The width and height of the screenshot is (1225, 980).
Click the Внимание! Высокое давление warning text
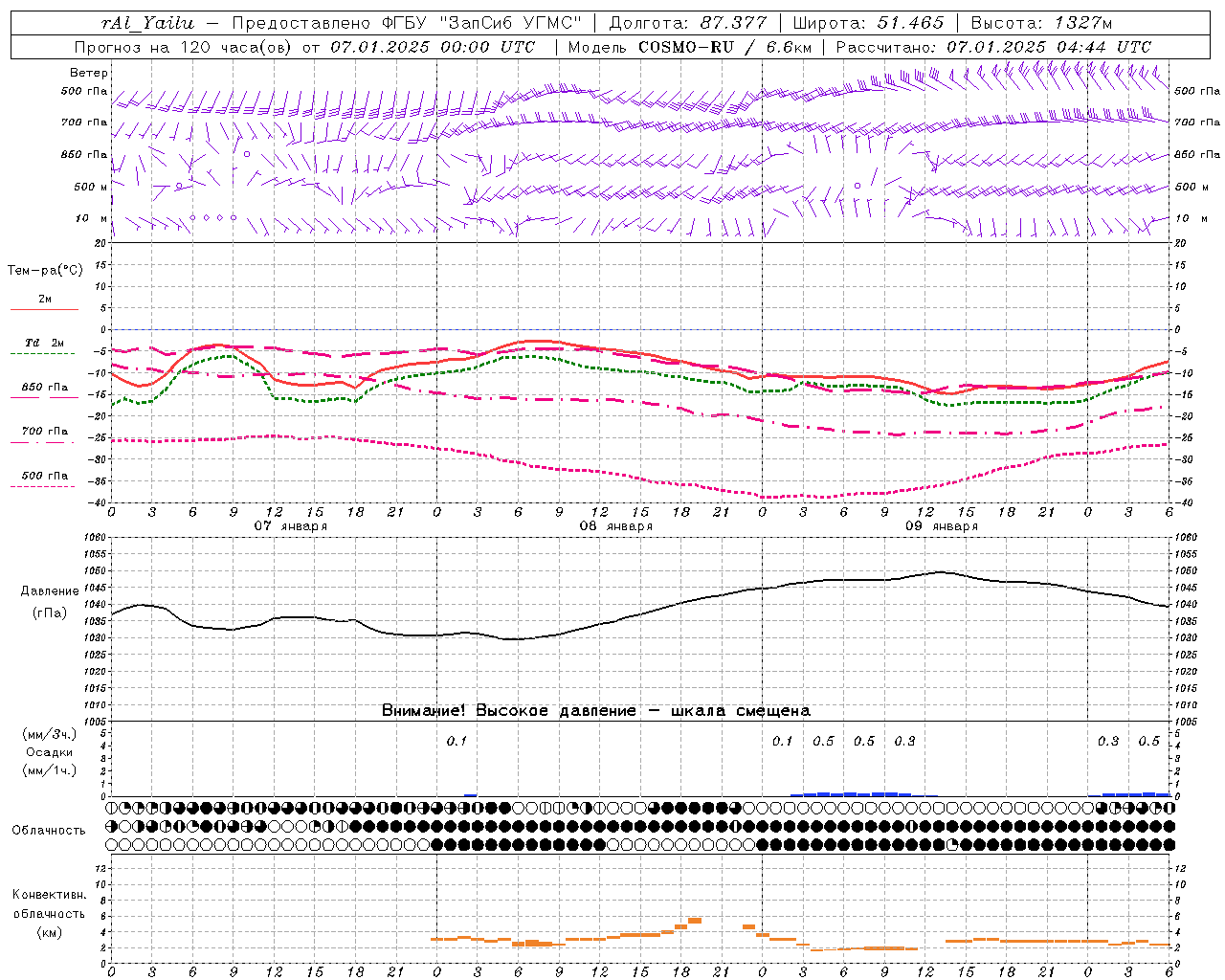[x=596, y=710]
